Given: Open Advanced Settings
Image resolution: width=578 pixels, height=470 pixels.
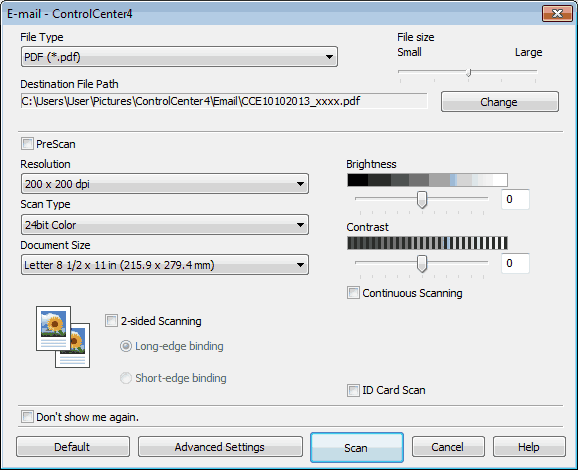Looking at the screenshot, I should coord(220,447).
